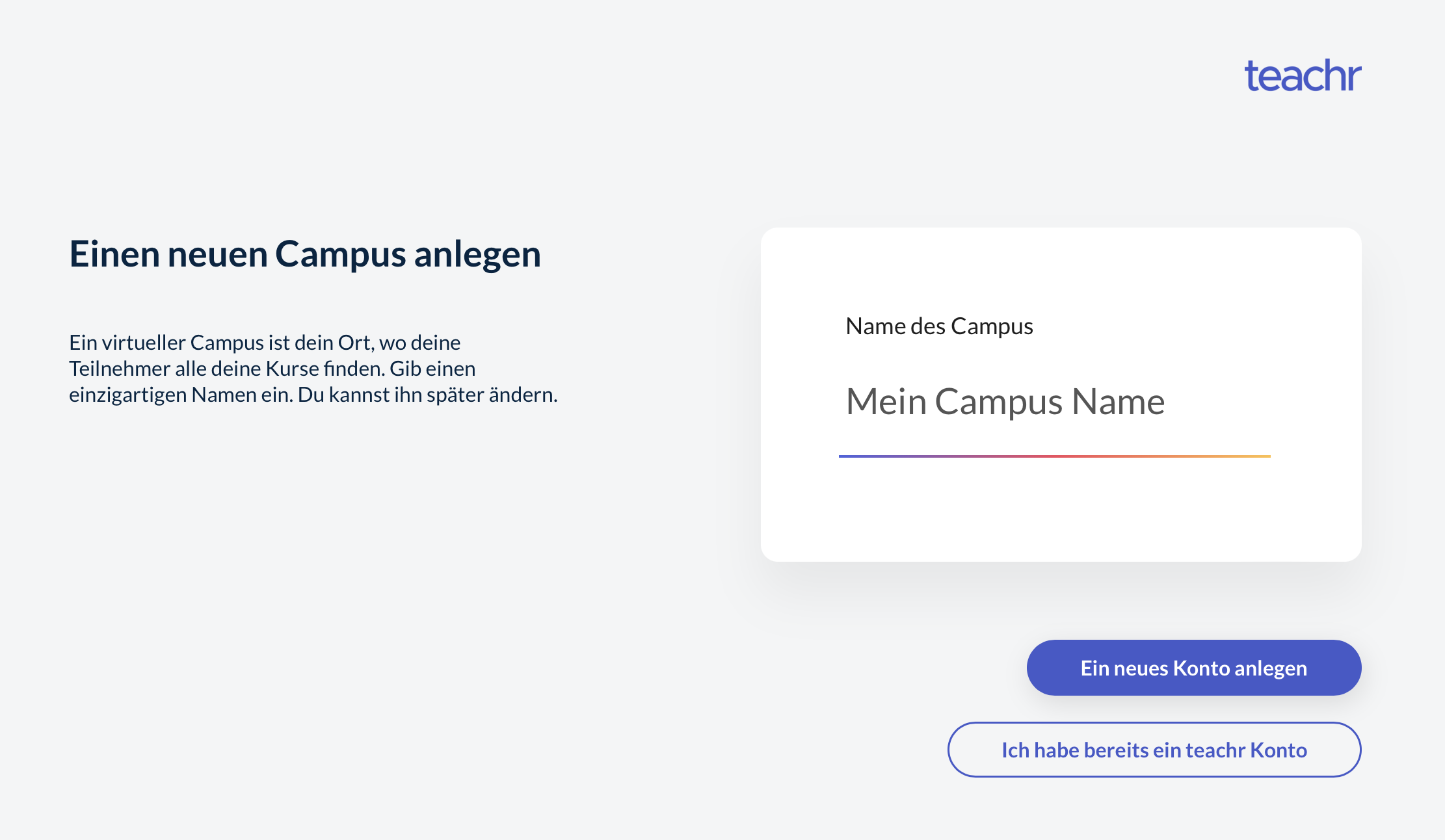Click the word "Mein" in the placeholder text
The image size is (1445, 840).
(886, 402)
